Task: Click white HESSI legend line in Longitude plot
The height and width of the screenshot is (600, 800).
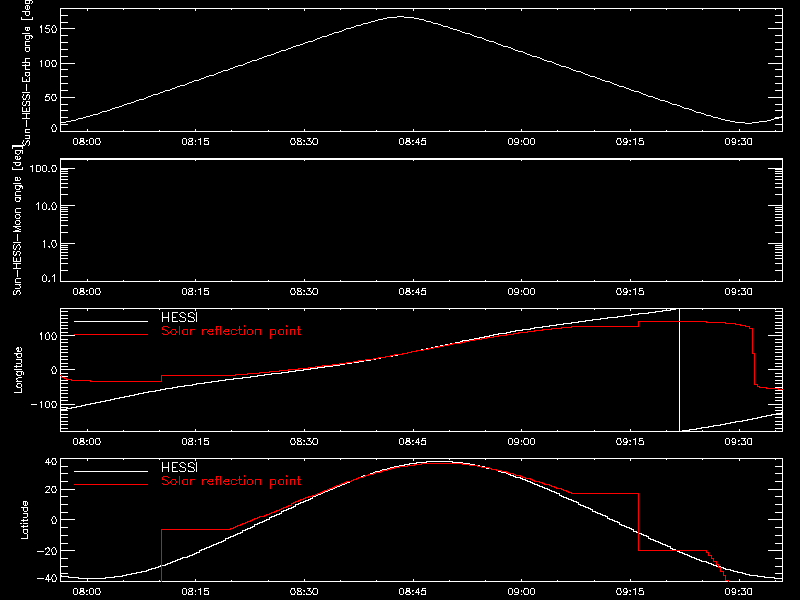Action: (x=111, y=321)
